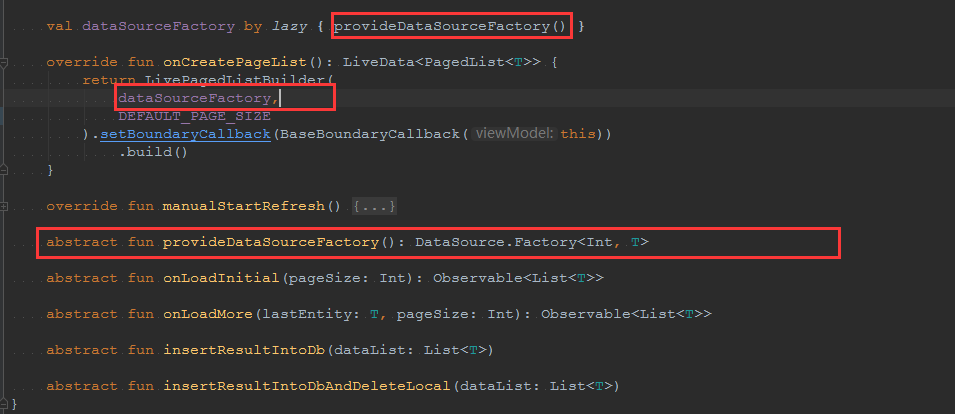Click dataList parameter of insertResultIntoDb
Image resolution: width=955 pixels, height=414 pixels.
point(369,350)
